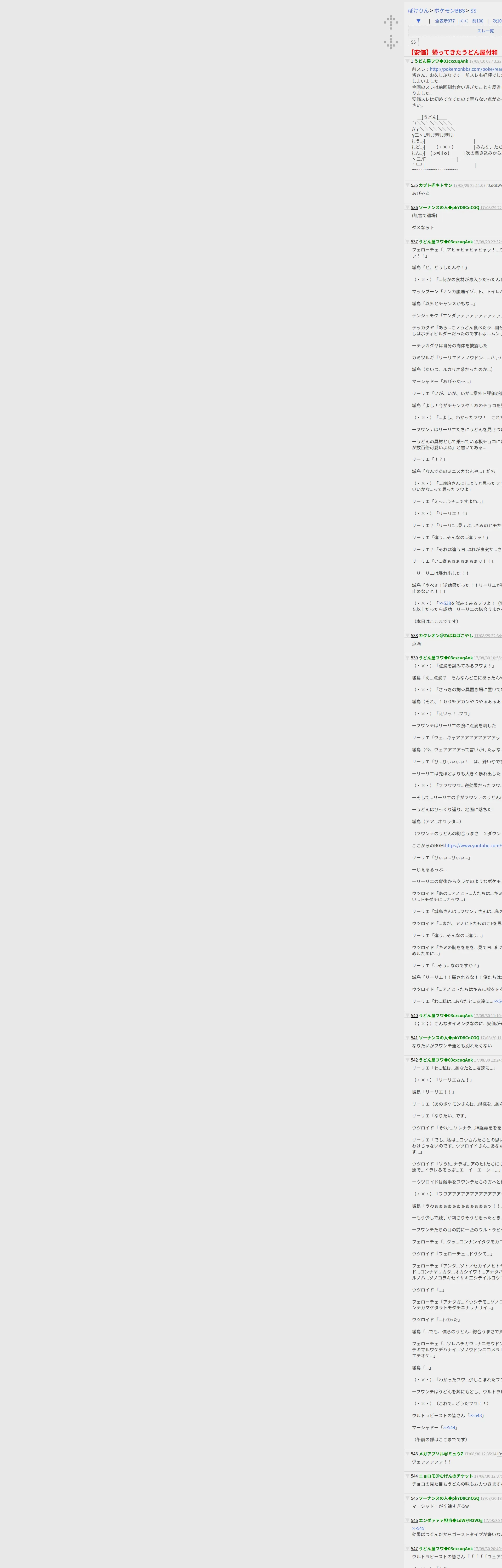Image resolution: width=502 pixels, height=1568 pixels.
Task: Open the ぽけりん breadcrumb link
Action: point(419,10)
